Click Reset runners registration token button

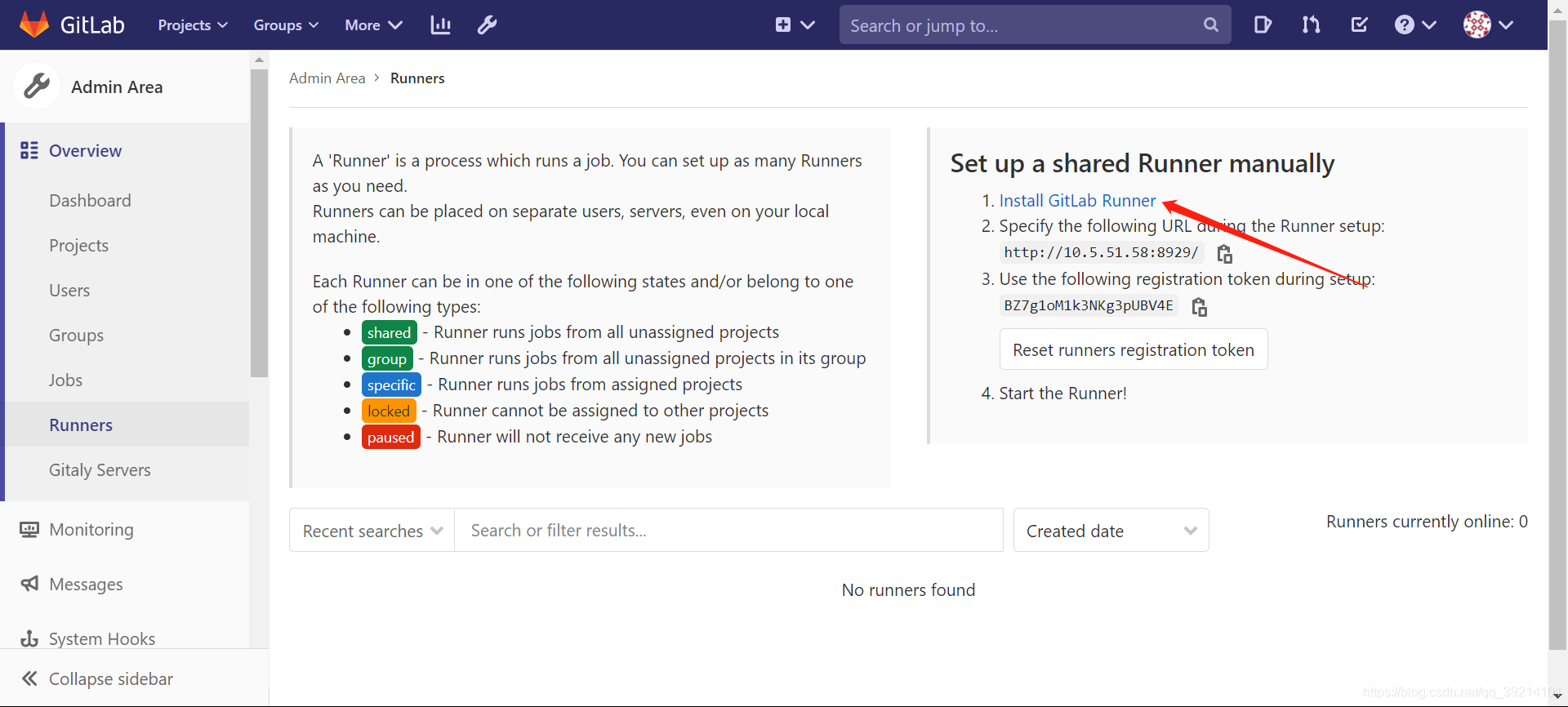point(1134,349)
